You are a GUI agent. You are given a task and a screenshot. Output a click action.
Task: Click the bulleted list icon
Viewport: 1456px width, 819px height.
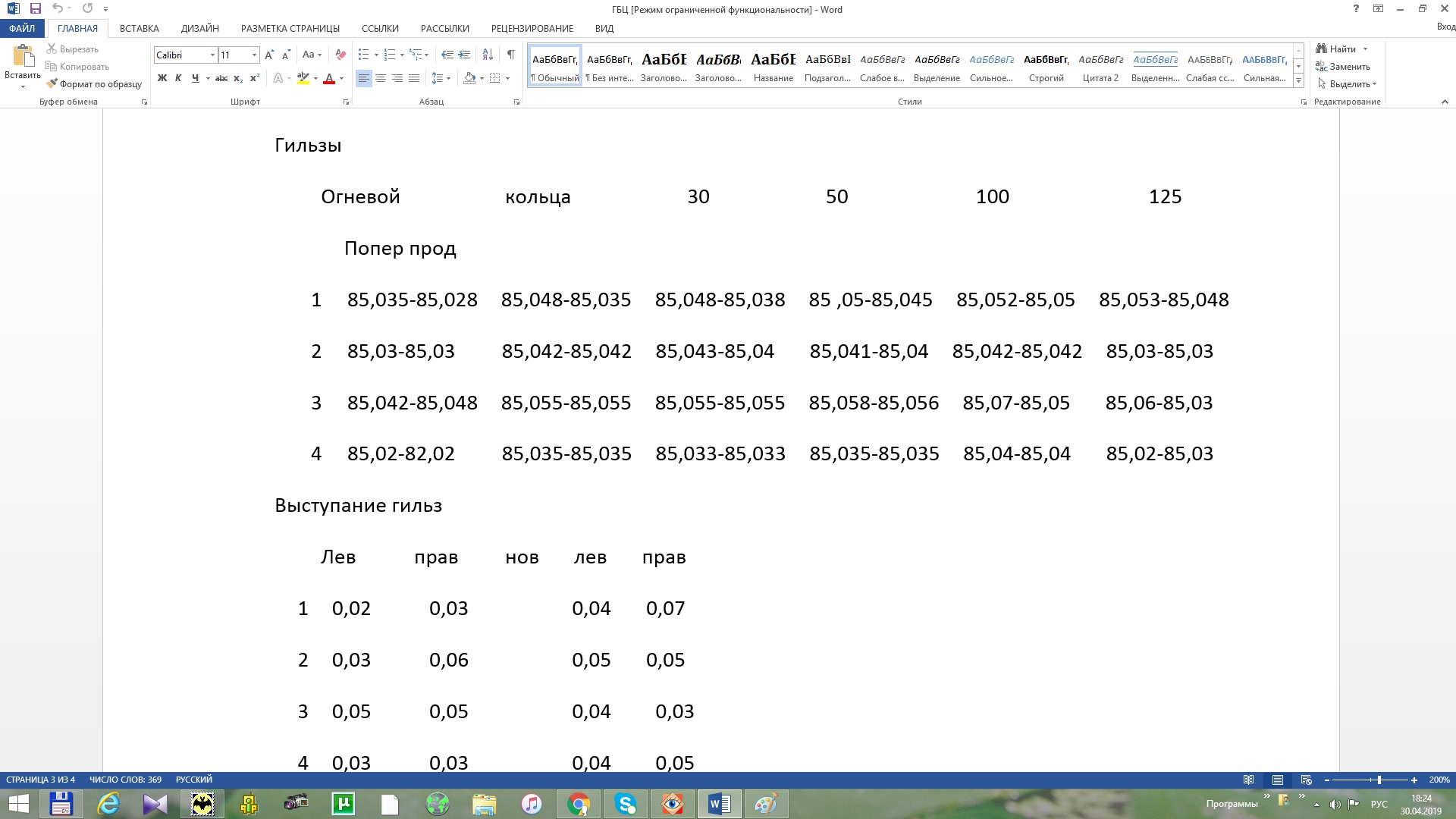tap(364, 55)
